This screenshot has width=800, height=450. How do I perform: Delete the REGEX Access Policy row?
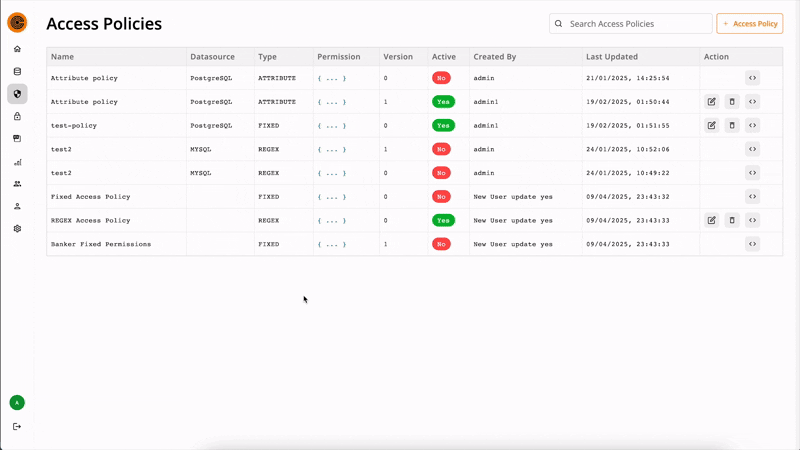click(x=732, y=220)
